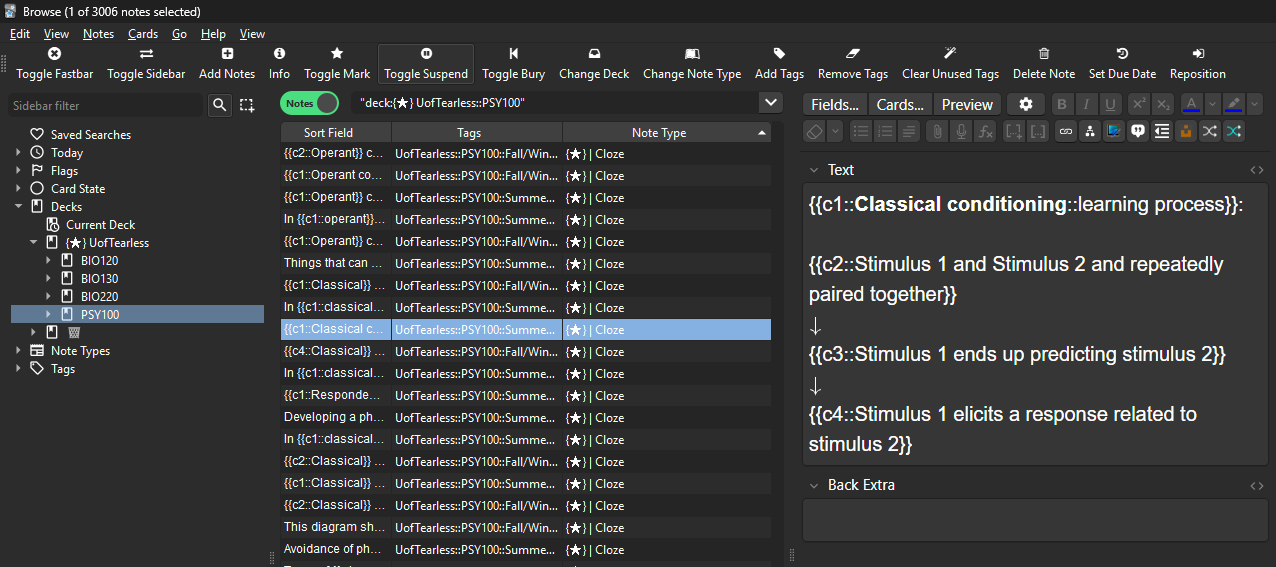Viewport: 1276px width, 567px height.
Task: Collapse the Text field section
Action: pyautogui.click(x=814, y=170)
